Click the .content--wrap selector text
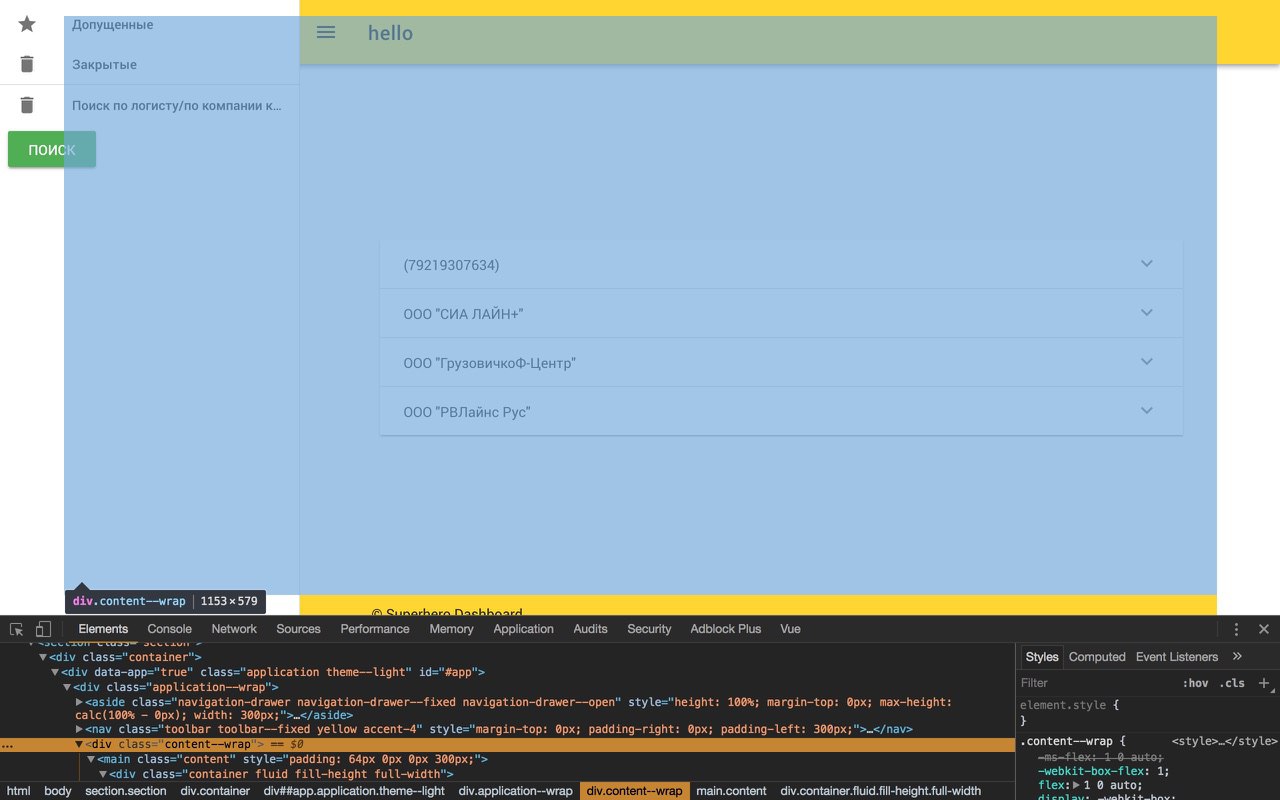This screenshot has height=800, width=1280. 1066,741
